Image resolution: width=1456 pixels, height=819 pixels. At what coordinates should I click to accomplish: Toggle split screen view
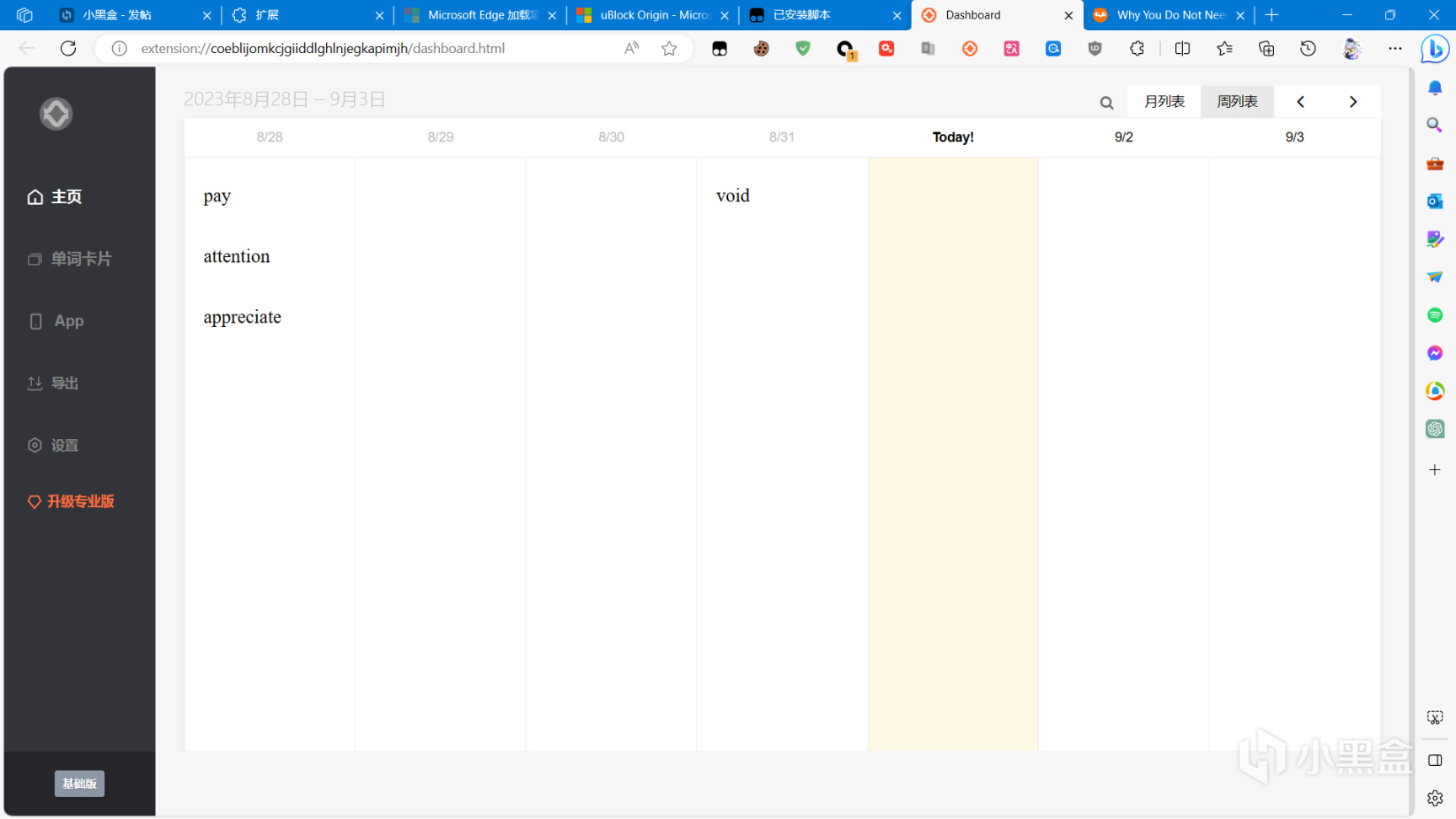point(1182,49)
